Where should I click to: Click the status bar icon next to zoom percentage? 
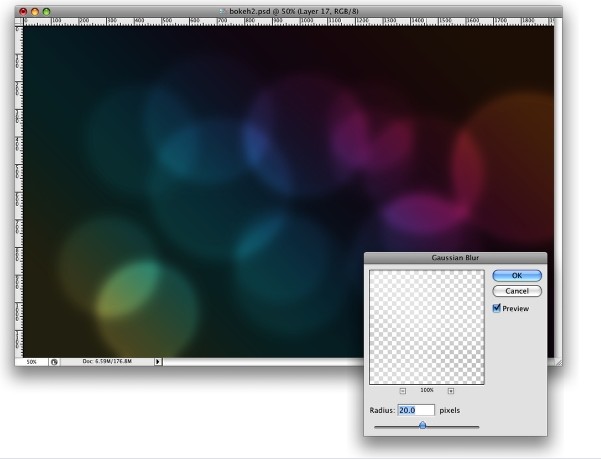click(54, 360)
